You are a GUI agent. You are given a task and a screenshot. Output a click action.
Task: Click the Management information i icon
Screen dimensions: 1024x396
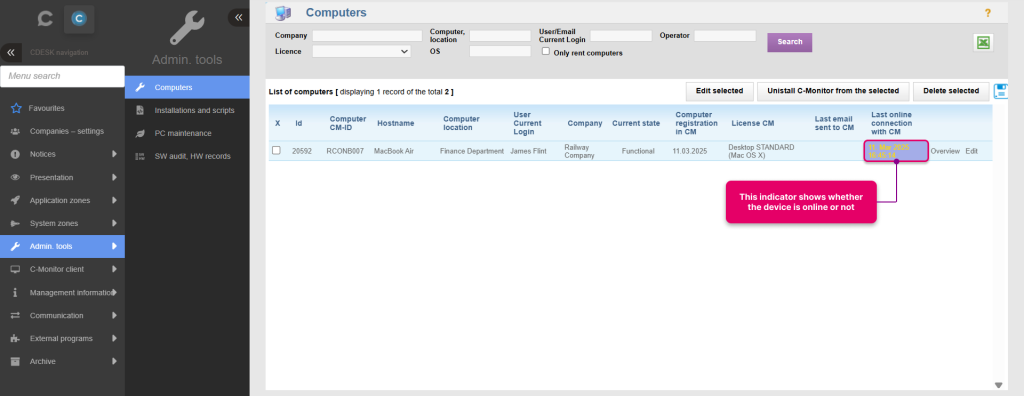[x=16, y=293]
